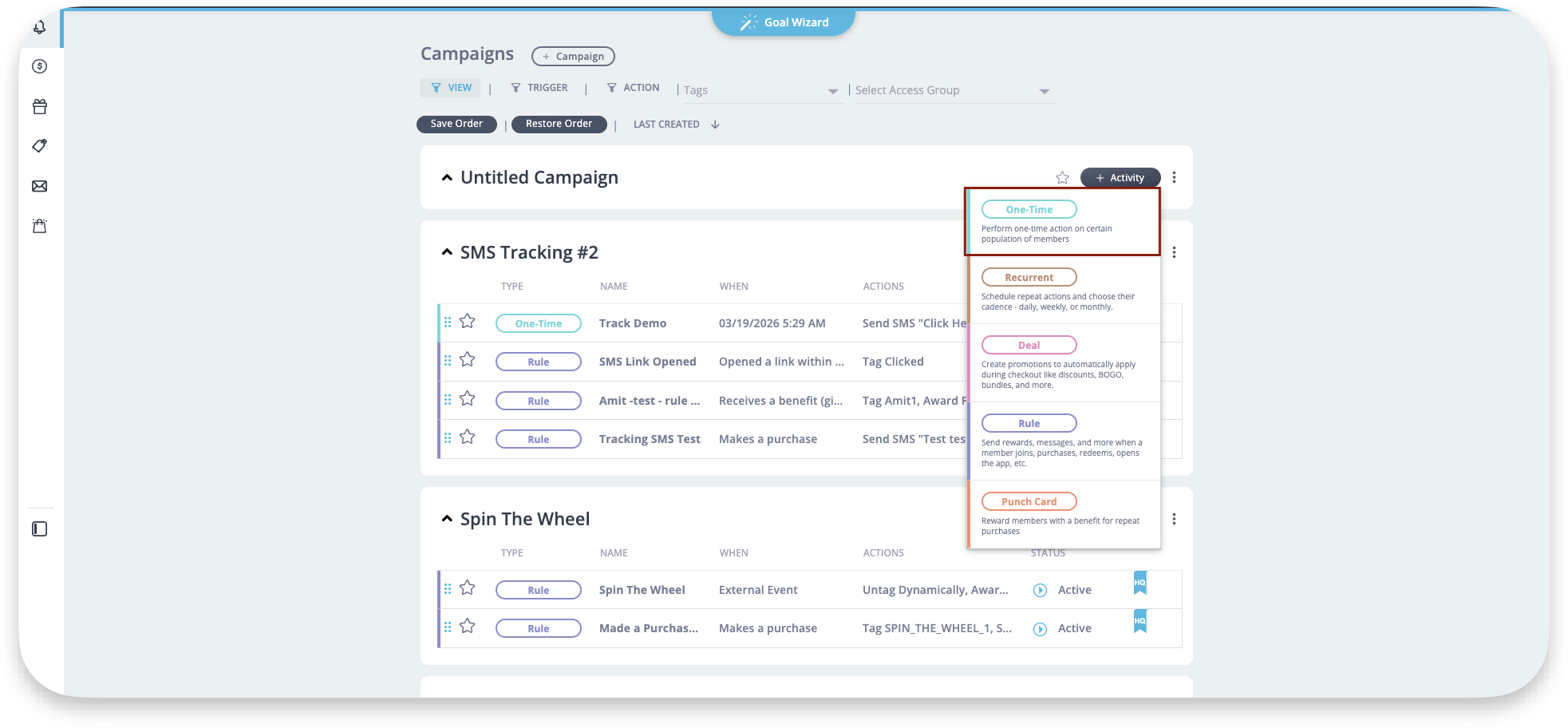This screenshot has width=1568, height=728.
Task: Open the three-dot menu for Untitled Campaign
Action: tap(1174, 177)
